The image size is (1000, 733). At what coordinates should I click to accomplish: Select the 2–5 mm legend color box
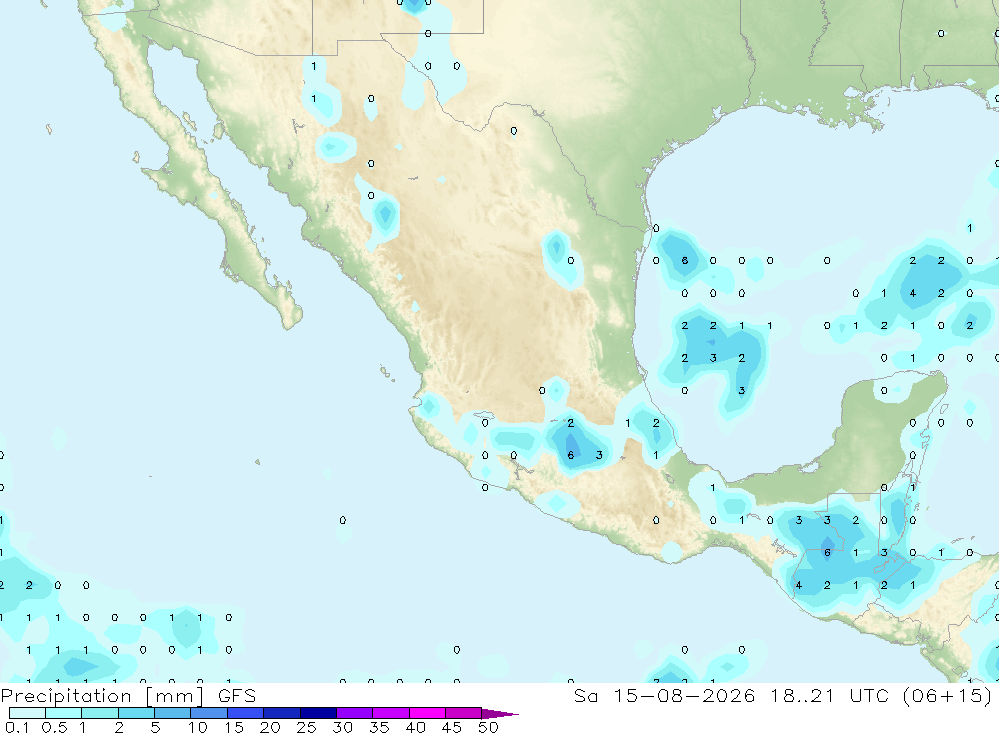(136, 713)
